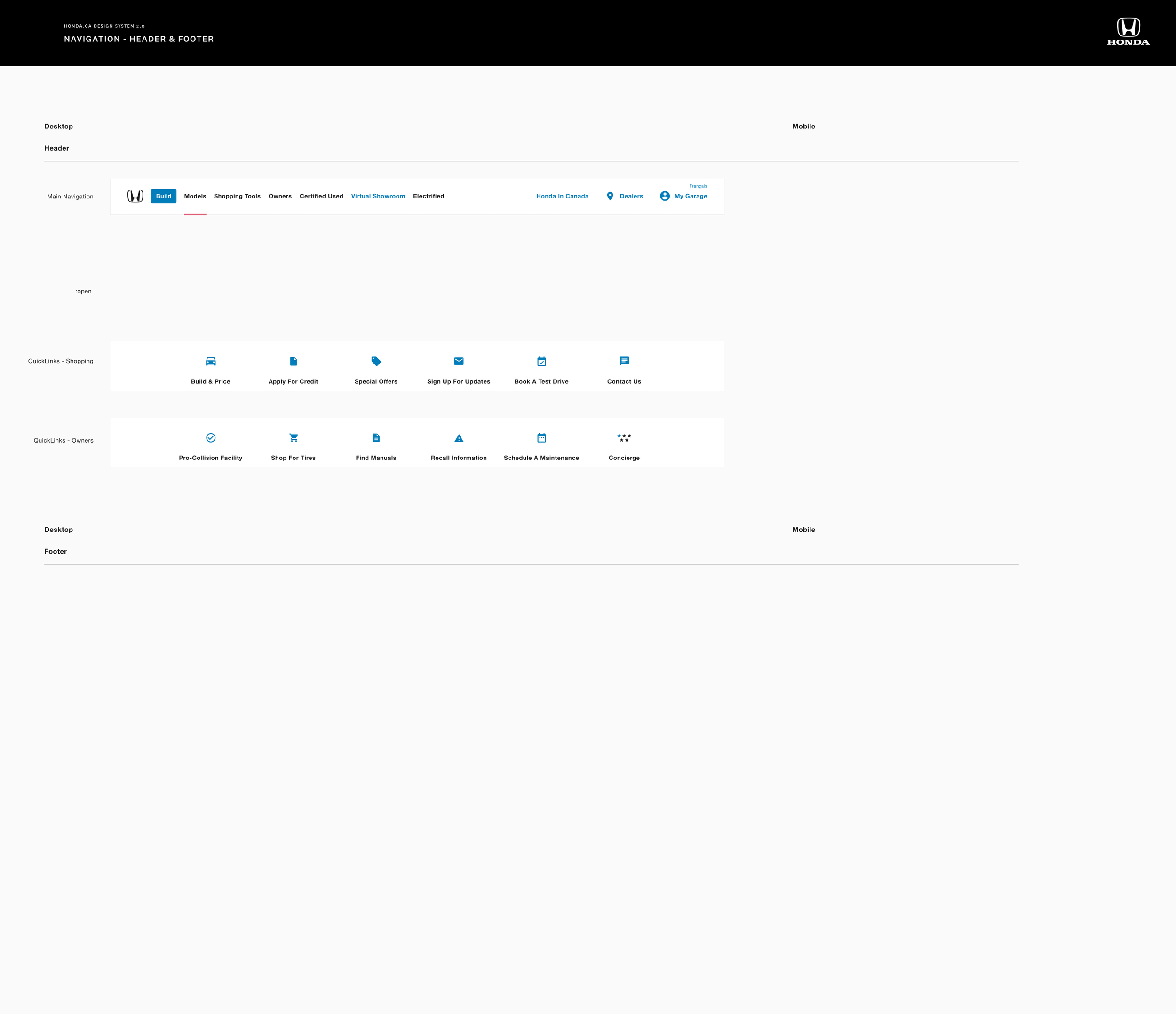Click the Pro-Collision Facility label

pyautogui.click(x=211, y=458)
